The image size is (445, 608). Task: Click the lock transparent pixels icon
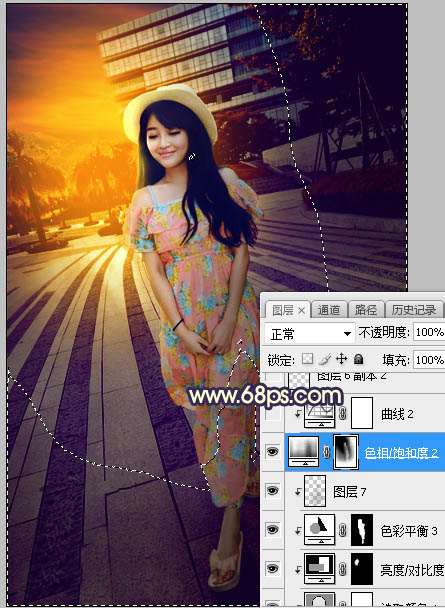tap(307, 360)
